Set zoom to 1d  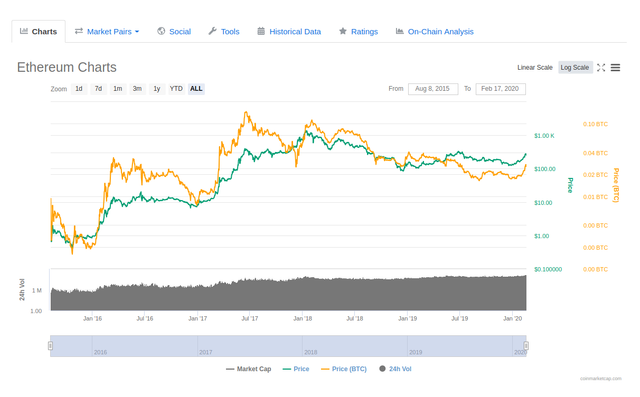(x=79, y=89)
